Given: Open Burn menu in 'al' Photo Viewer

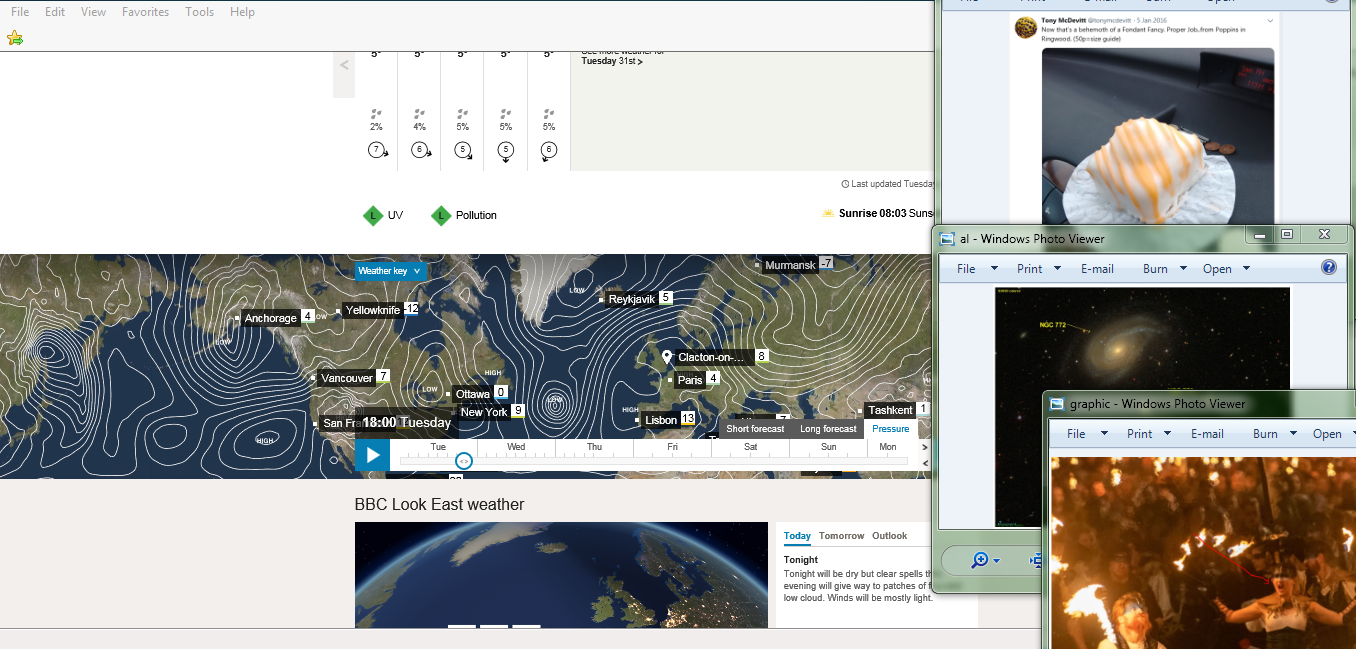Looking at the screenshot, I should point(1155,268).
